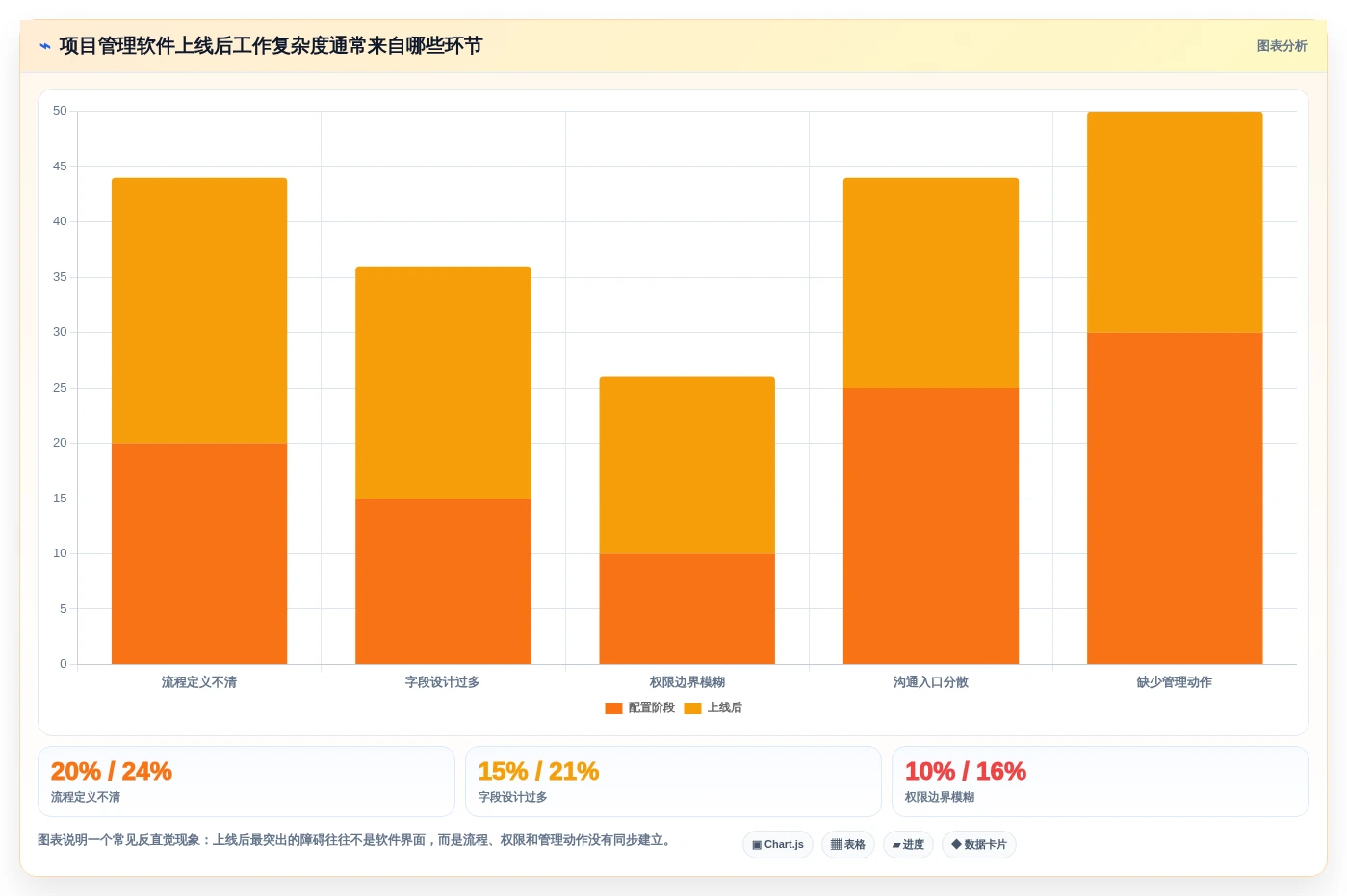Click the chart title 项目管理软件上线后工作复杂度通常来自哪些环节
Image resolution: width=1347 pixels, height=896 pixels.
(271, 46)
